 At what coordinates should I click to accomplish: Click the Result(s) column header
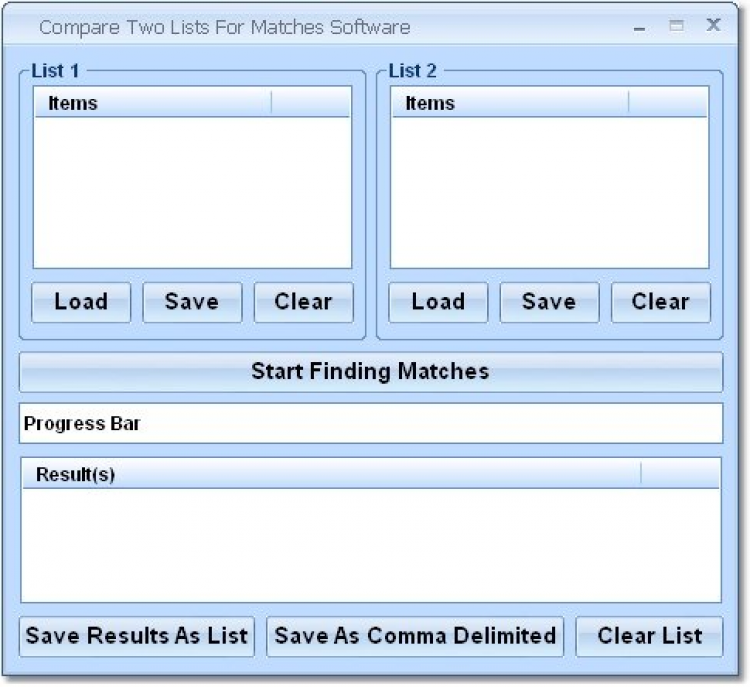tap(330, 474)
